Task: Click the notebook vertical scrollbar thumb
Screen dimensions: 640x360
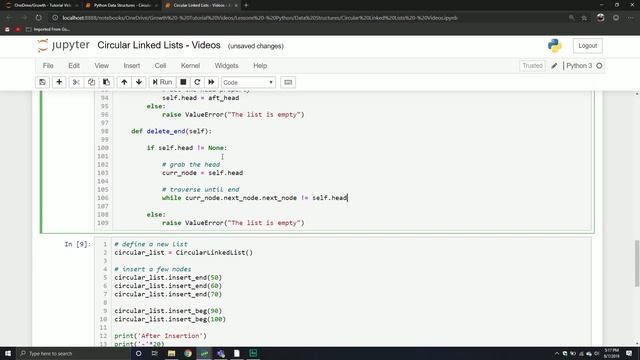Action: click(637, 263)
